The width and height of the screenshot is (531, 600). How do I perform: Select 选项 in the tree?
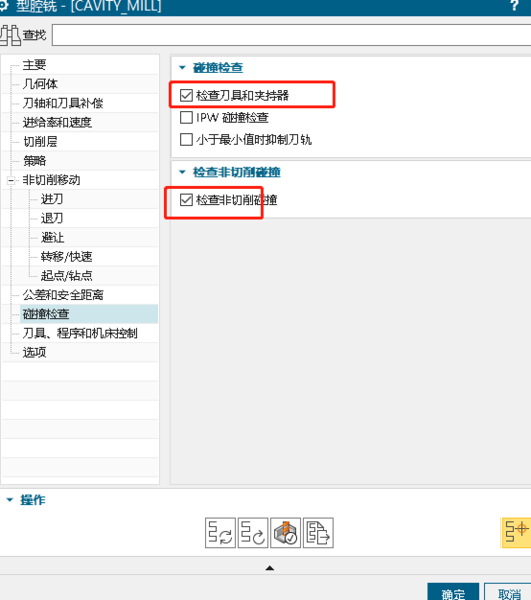(34, 352)
